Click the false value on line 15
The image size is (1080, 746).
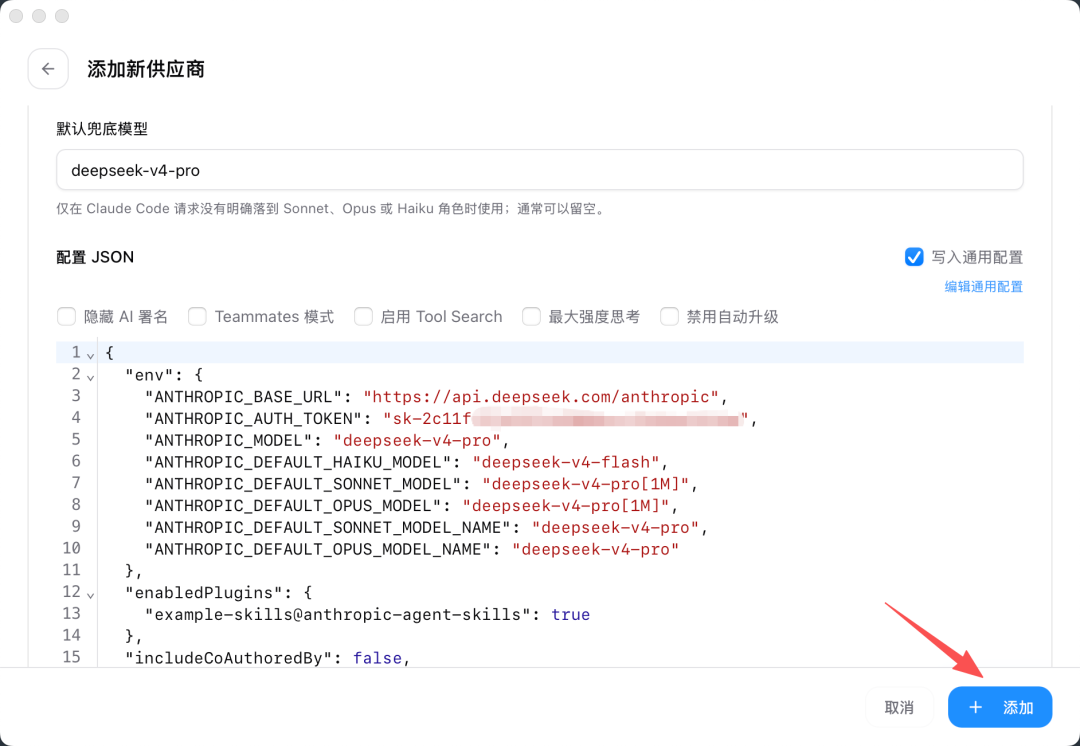coord(377,659)
